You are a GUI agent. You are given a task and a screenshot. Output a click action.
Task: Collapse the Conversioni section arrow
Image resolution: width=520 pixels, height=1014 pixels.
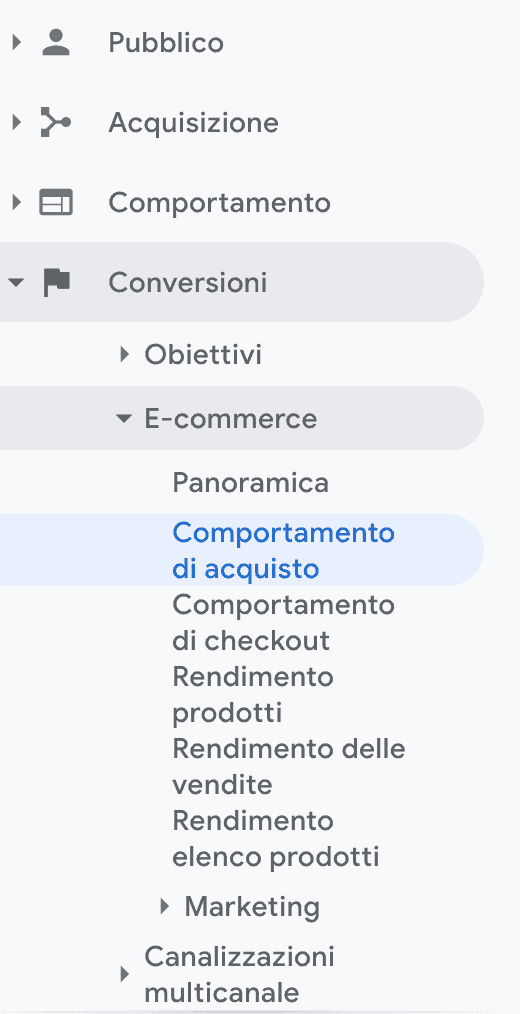pos(16,283)
